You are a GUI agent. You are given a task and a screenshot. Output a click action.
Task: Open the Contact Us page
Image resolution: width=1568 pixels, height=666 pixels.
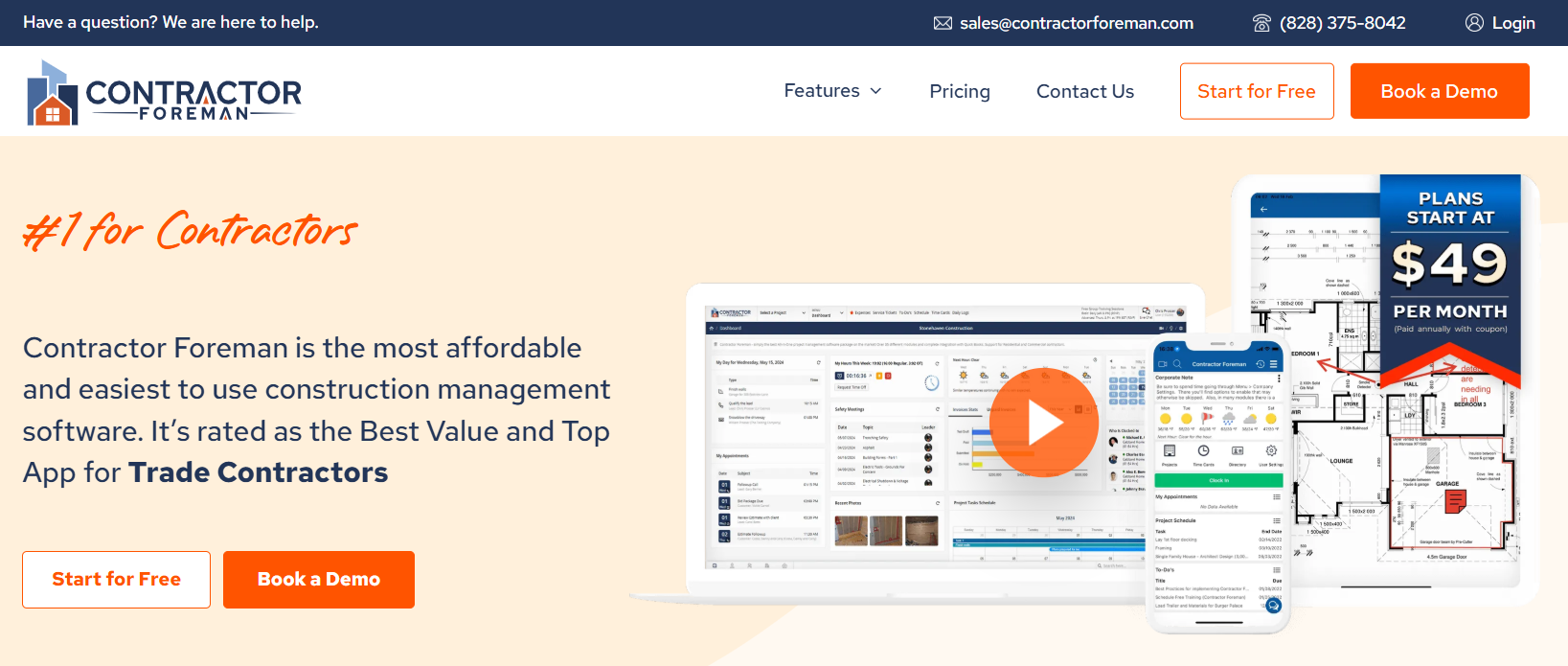click(x=1085, y=91)
